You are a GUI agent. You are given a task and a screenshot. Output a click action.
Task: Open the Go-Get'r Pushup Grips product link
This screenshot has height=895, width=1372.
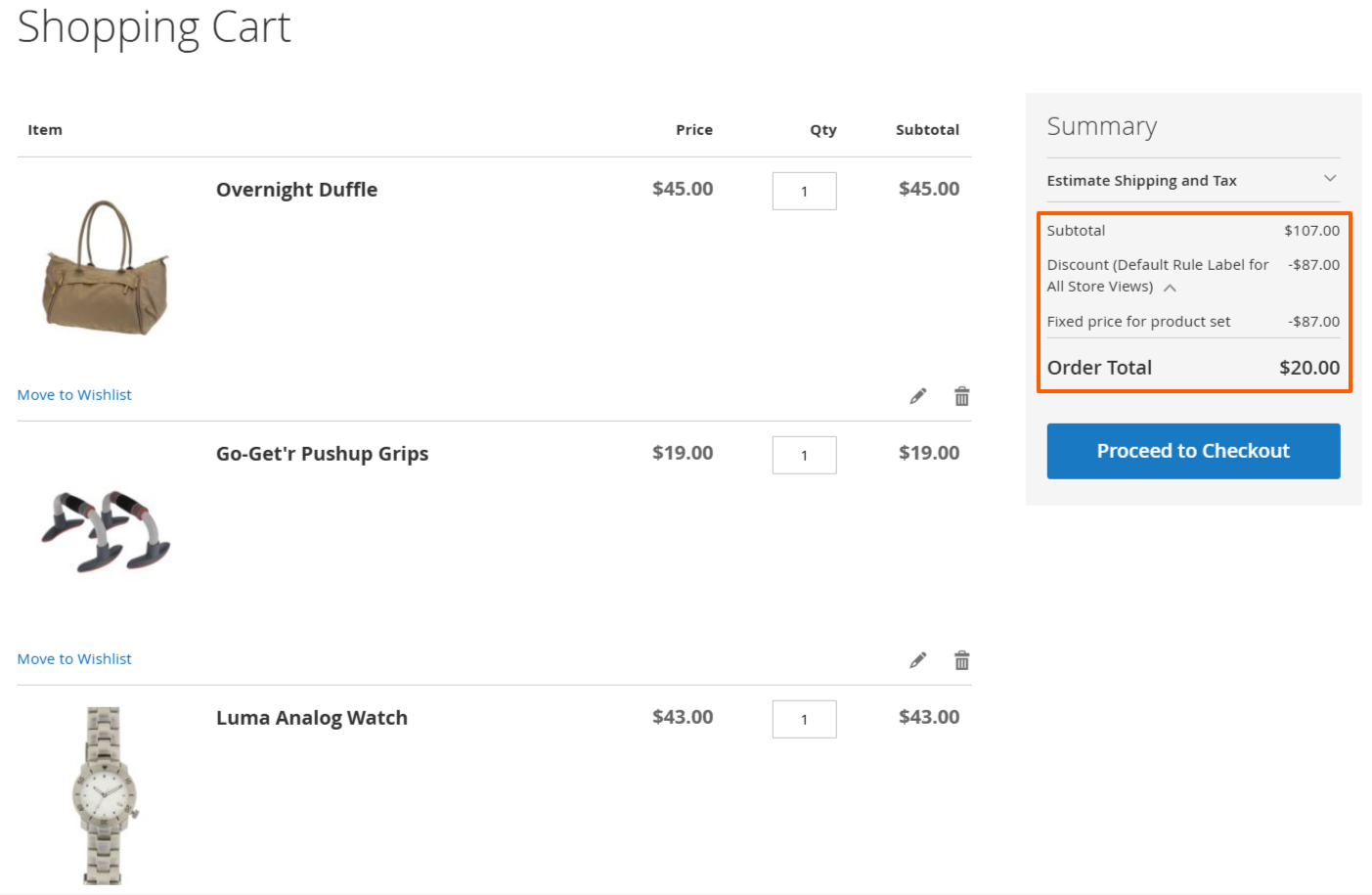(322, 454)
